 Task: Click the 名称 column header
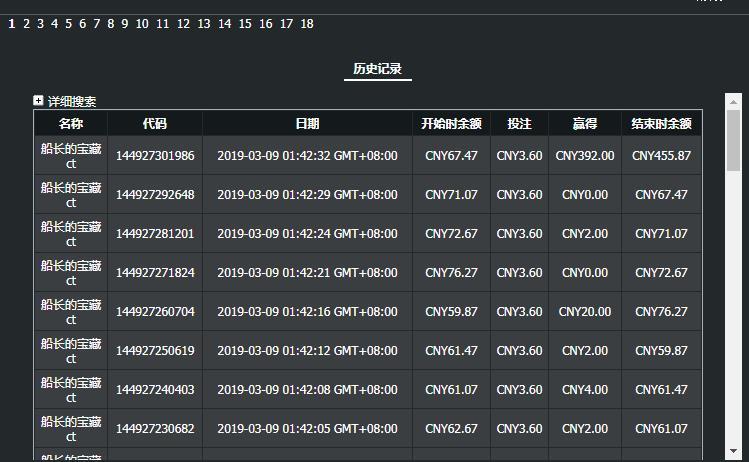point(71,124)
